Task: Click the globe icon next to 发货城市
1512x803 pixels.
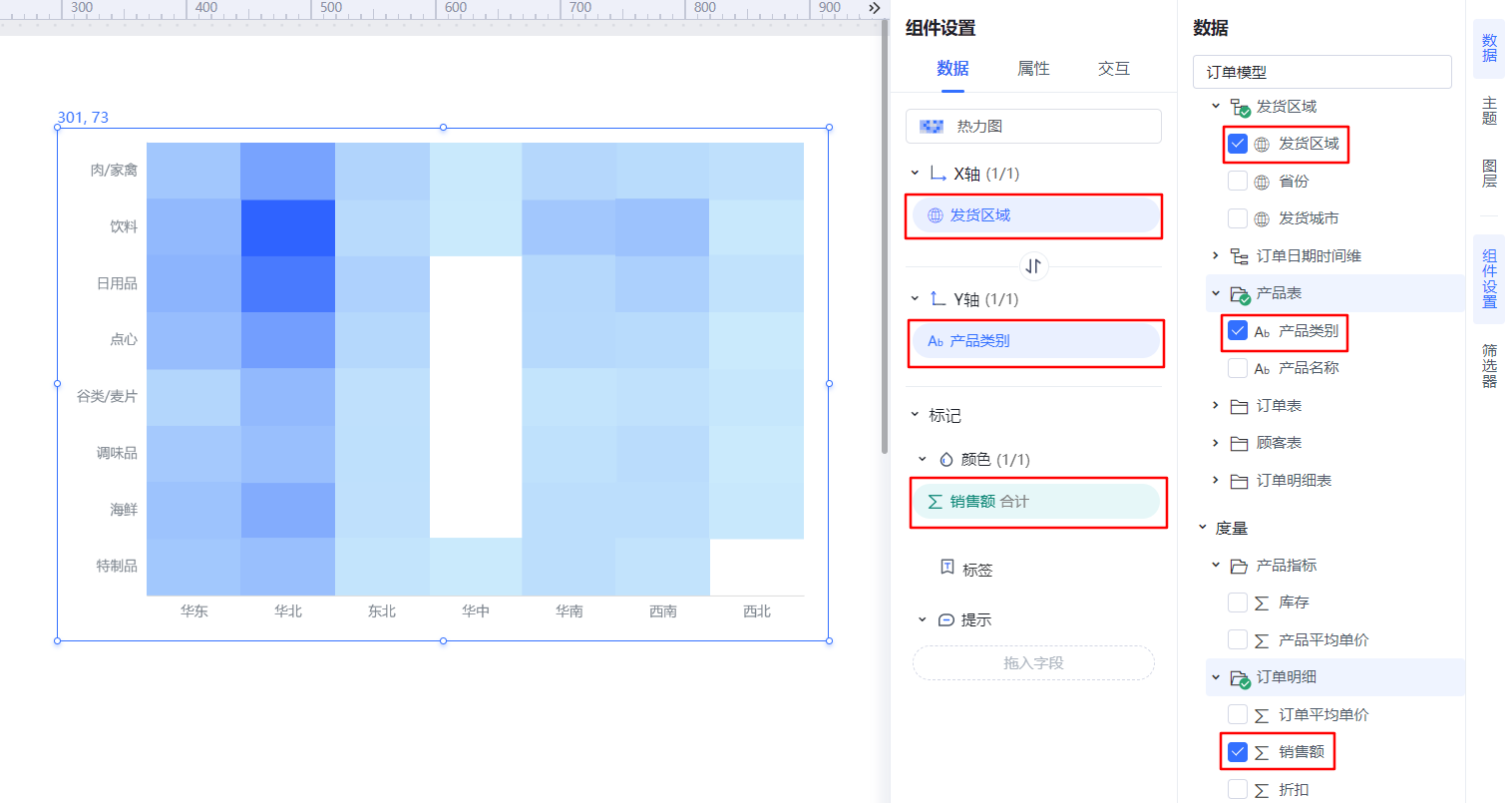Action: tap(1262, 219)
